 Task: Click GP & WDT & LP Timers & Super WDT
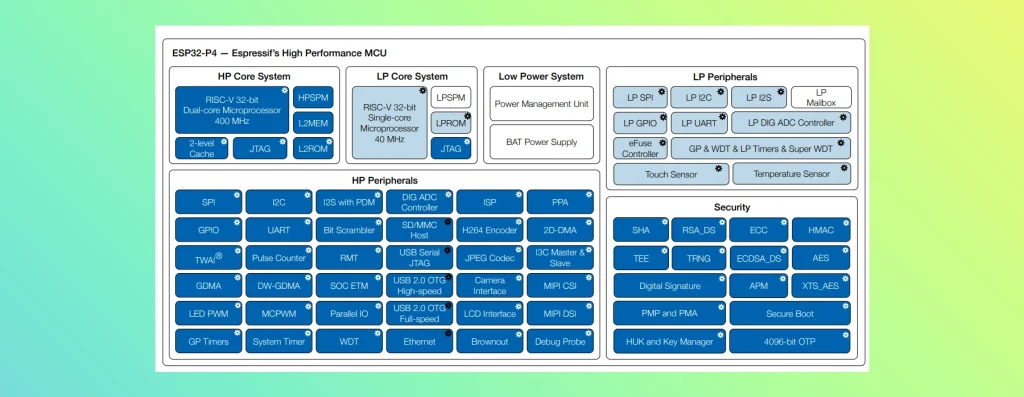[761, 148]
